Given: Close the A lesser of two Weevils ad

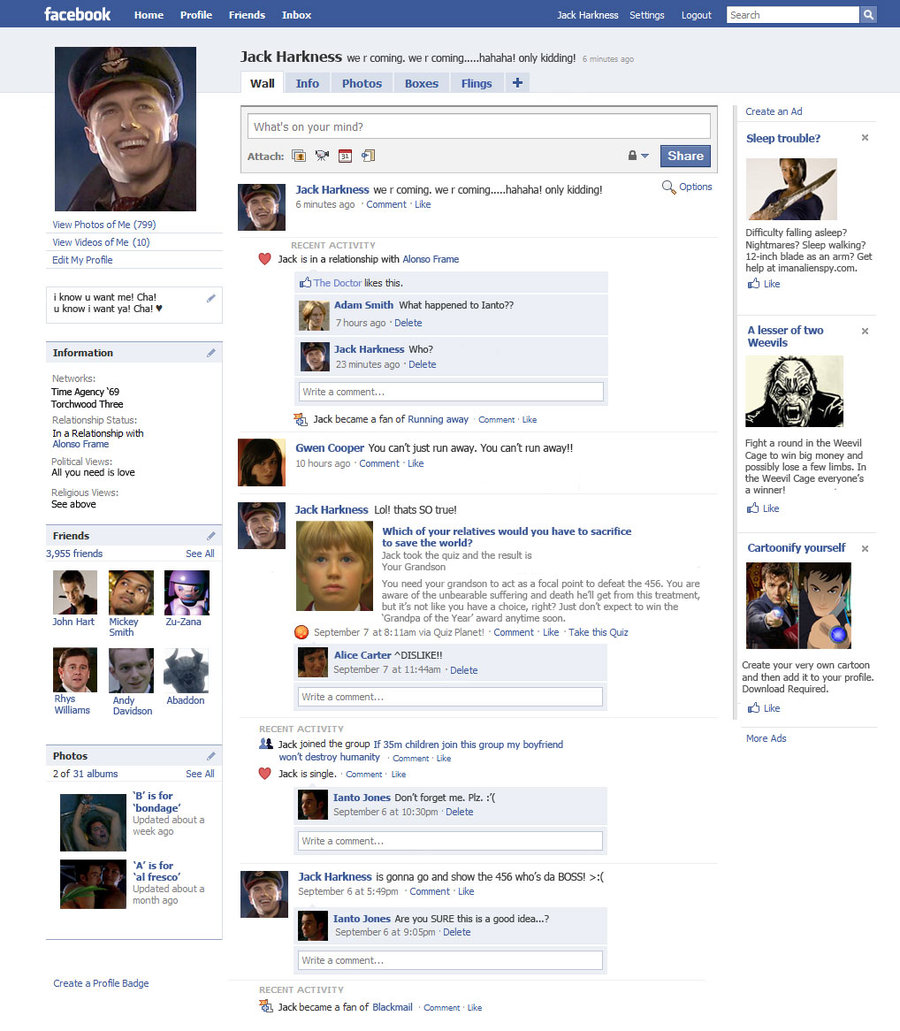Looking at the screenshot, I should point(865,331).
